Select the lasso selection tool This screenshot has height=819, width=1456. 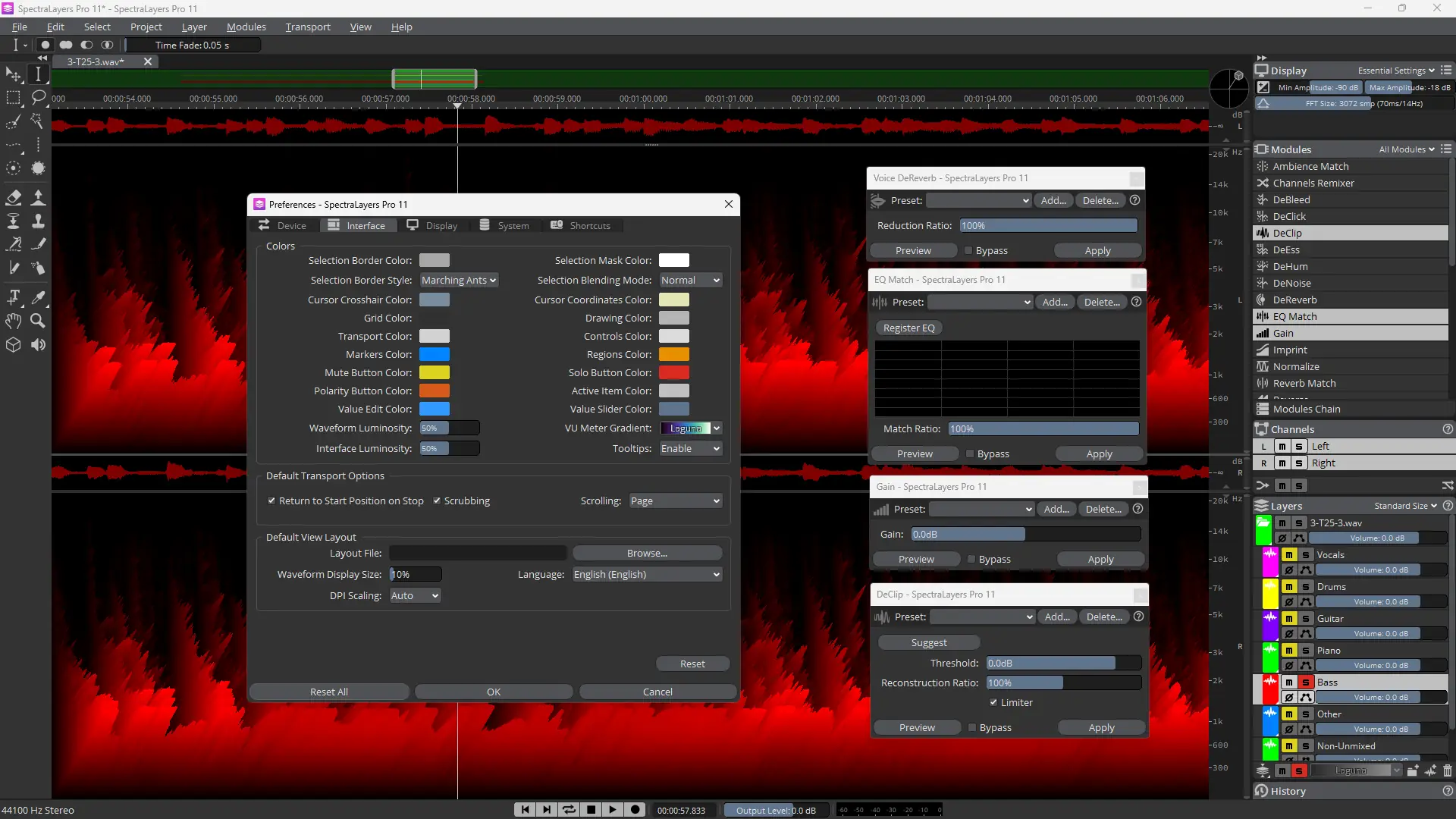[x=38, y=97]
